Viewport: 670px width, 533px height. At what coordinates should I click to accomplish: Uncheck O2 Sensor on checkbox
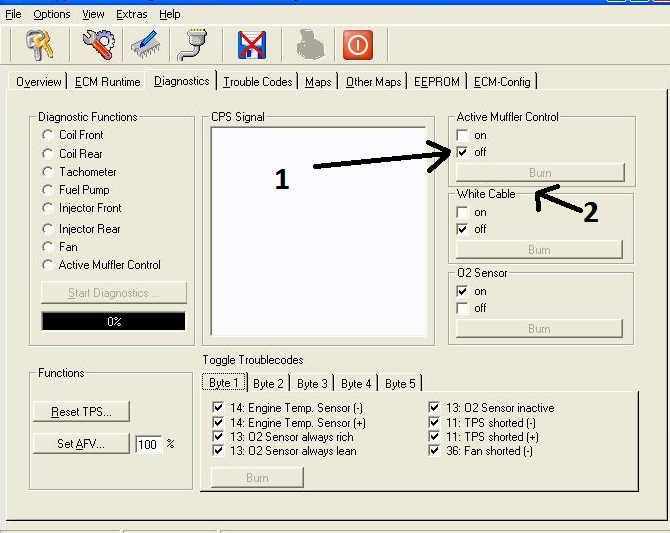[x=462, y=291]
